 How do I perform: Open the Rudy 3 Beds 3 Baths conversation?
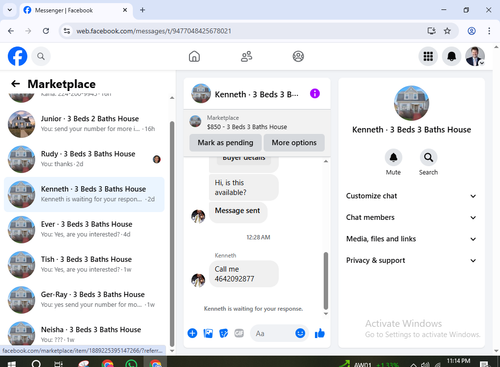click(84, 159)
